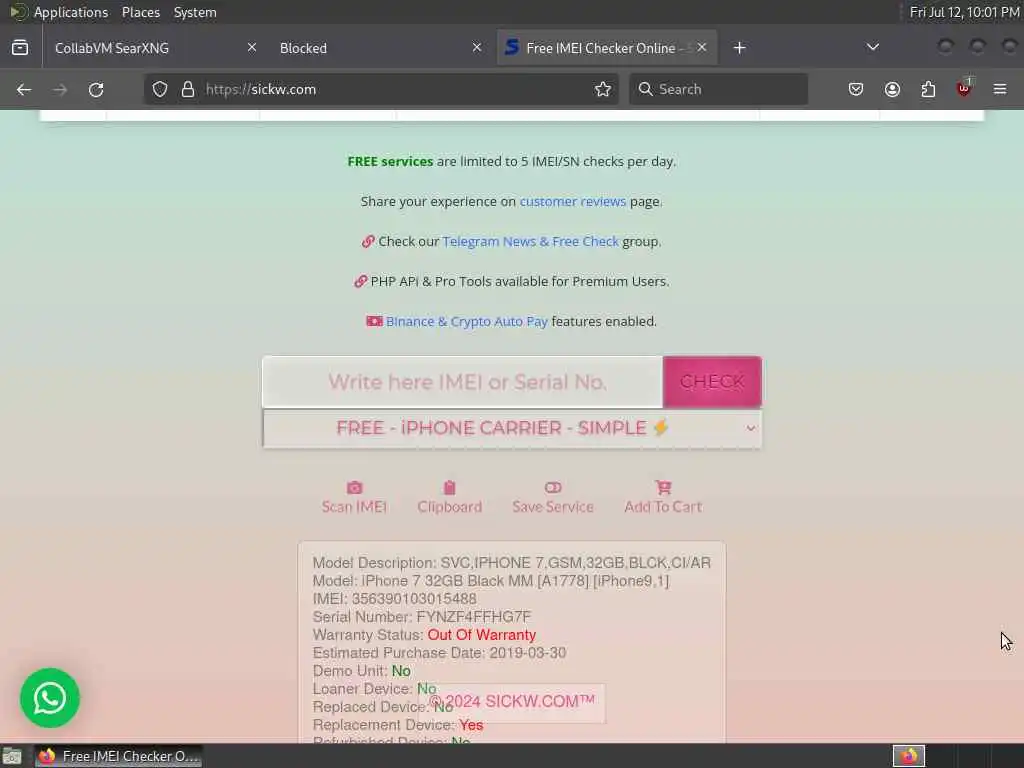Click the Serial Number FYNZF4FFHG7F text
This screenshot has height=768, width=1024.
pos(422,617)
